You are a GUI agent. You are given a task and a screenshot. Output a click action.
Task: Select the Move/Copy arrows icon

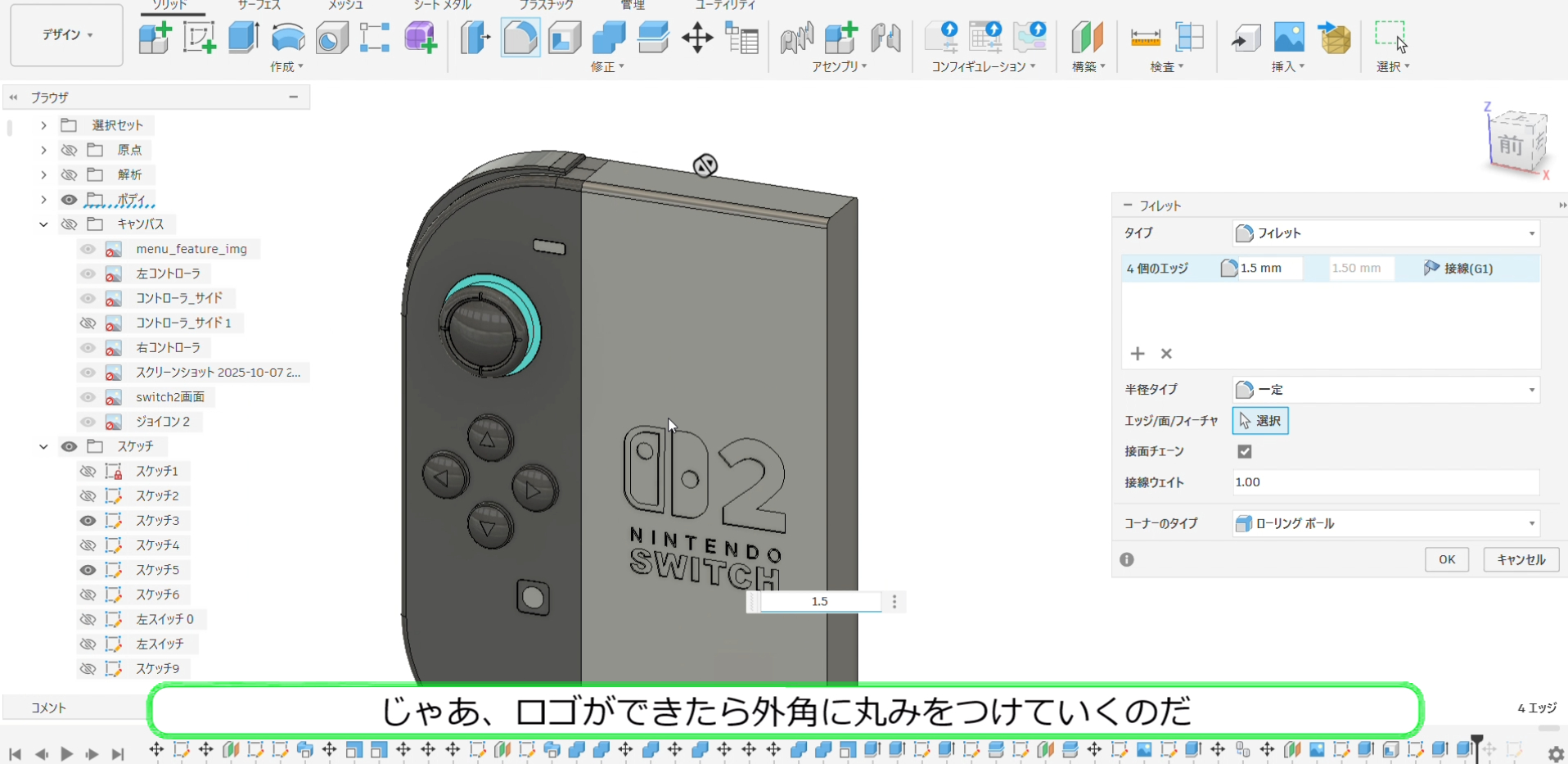point(697,38)
